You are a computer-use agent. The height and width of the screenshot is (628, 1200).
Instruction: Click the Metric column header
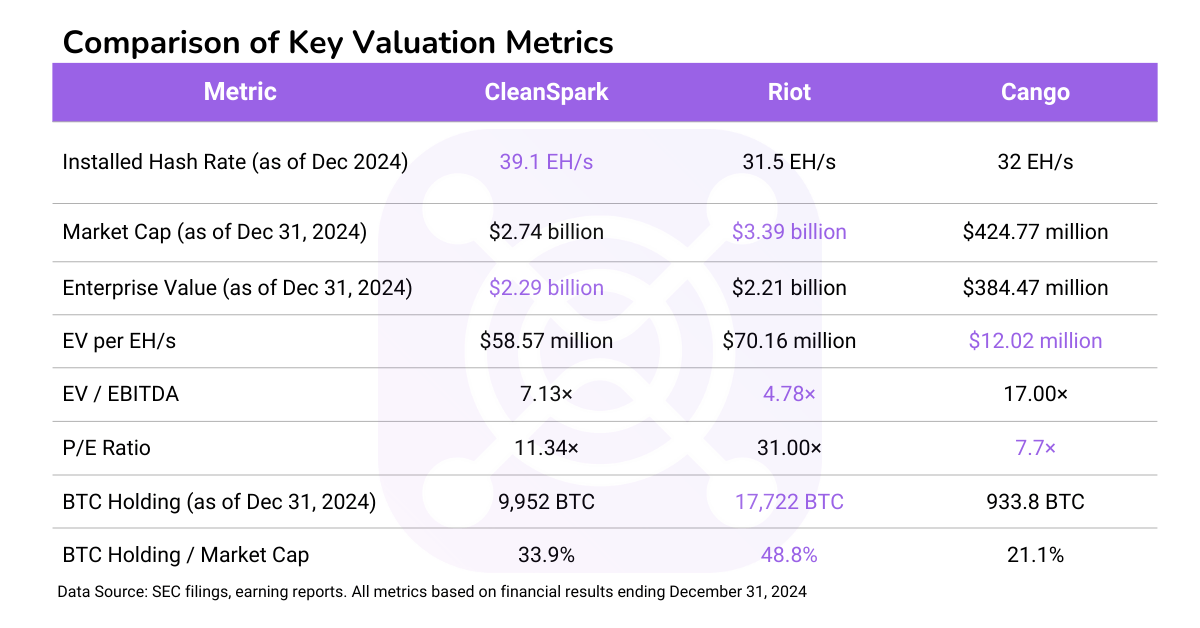[240, 92]
